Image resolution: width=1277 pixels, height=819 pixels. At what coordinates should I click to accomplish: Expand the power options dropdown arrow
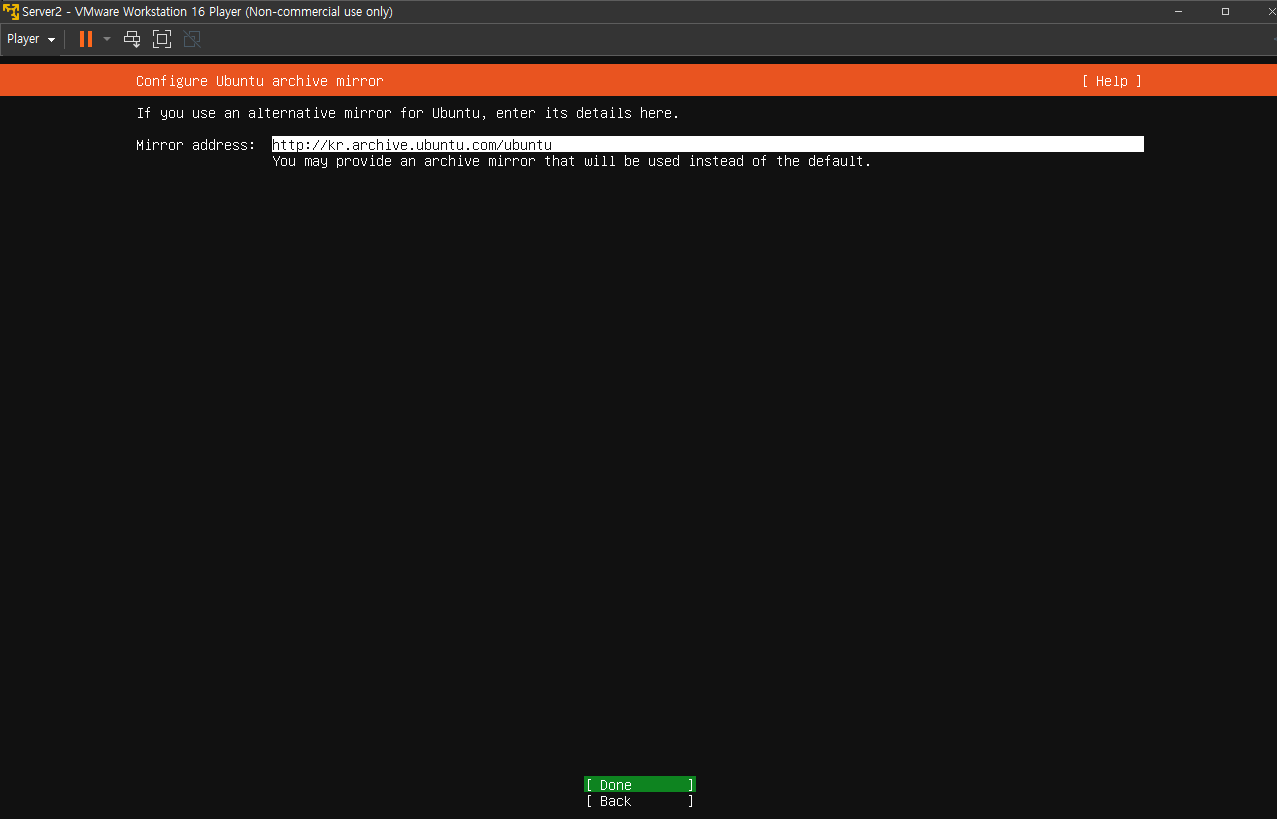[106, 39]
